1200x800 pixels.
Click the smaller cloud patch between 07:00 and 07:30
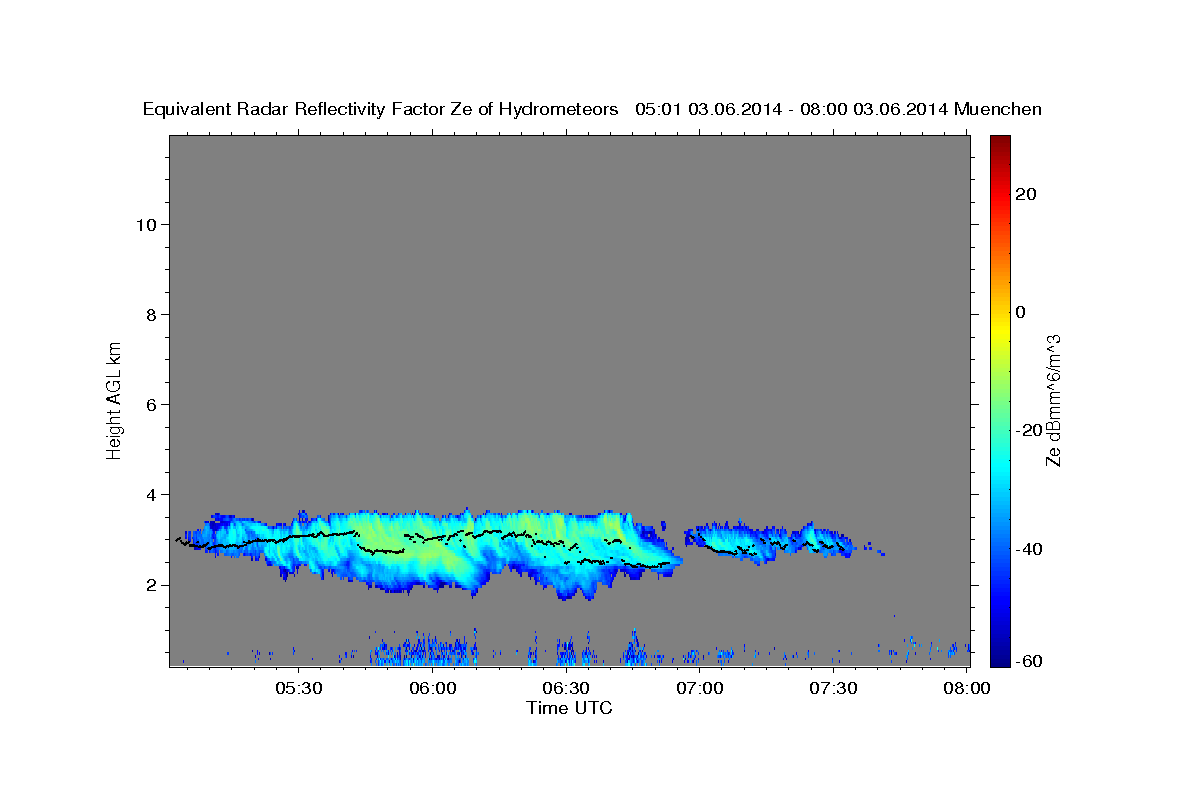pyautogui.click(x=768, y=541)
